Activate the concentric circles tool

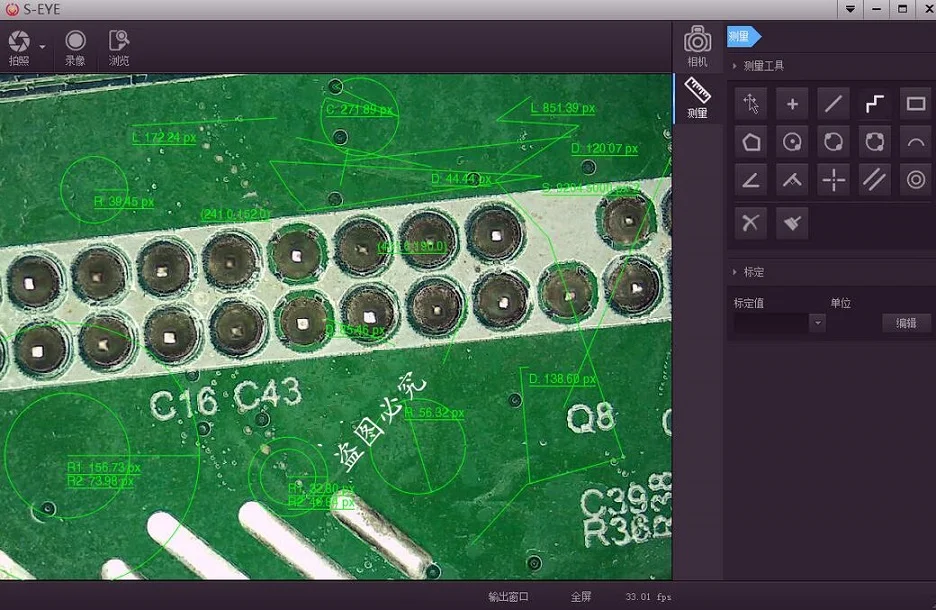coord(915,180)
